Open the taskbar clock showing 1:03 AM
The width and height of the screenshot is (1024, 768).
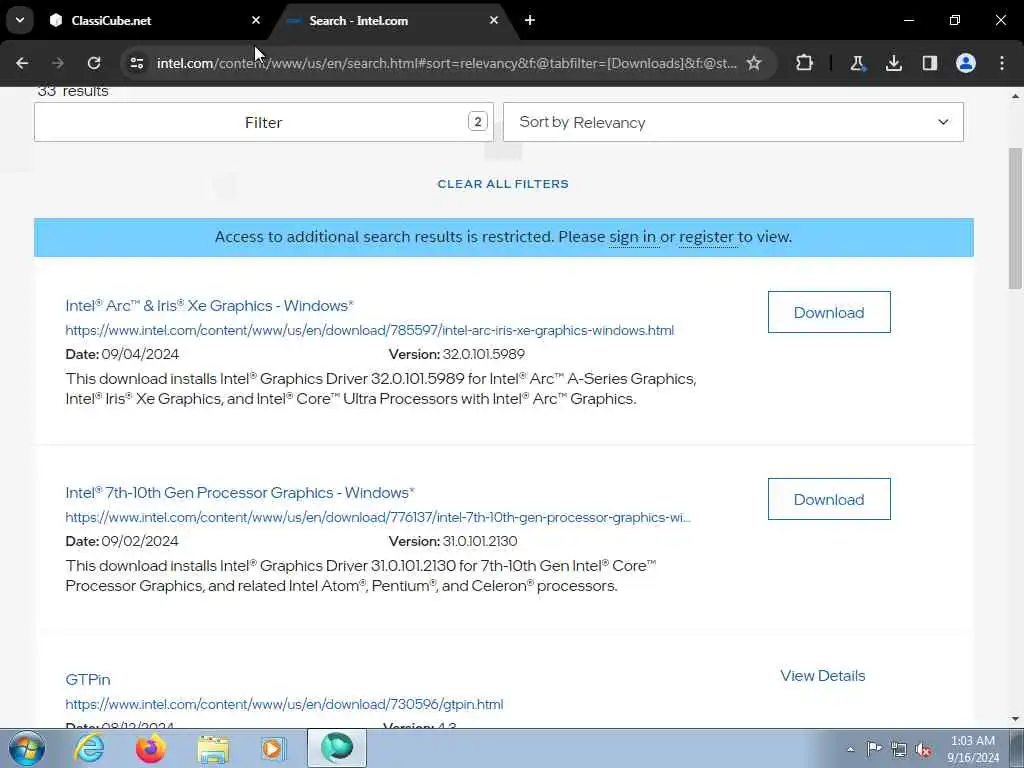pyautogui.click(x=973, y=749)
